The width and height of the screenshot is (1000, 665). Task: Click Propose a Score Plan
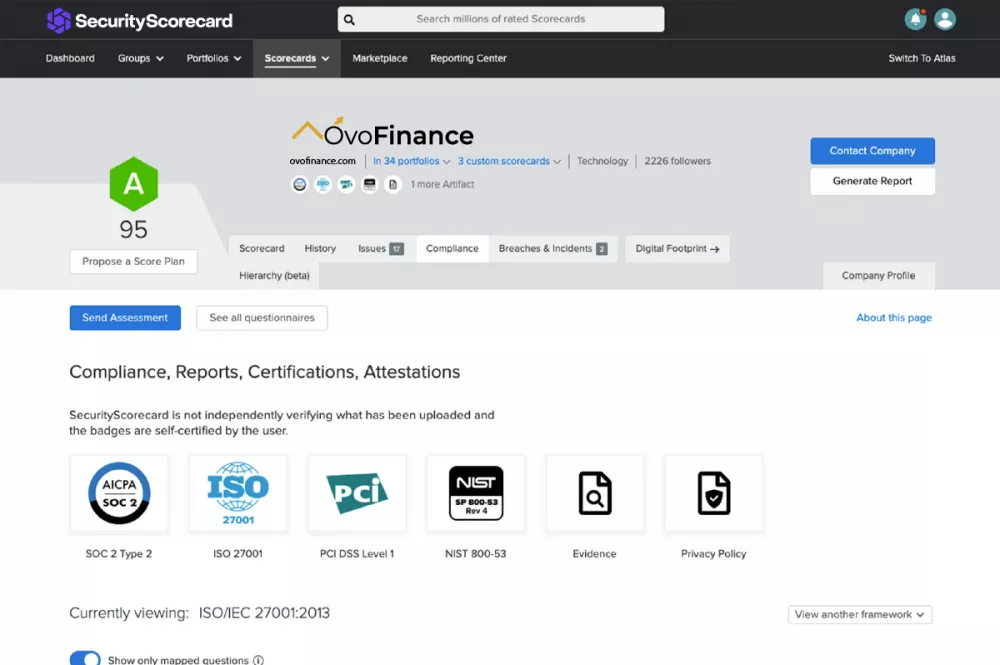(x=133, y=261)
